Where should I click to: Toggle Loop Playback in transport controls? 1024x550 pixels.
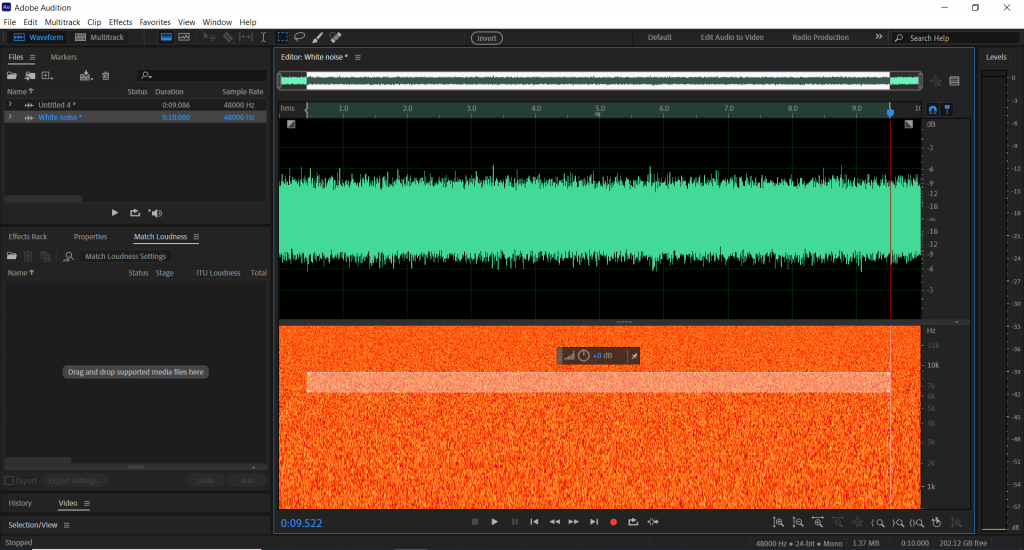(633, 522)
